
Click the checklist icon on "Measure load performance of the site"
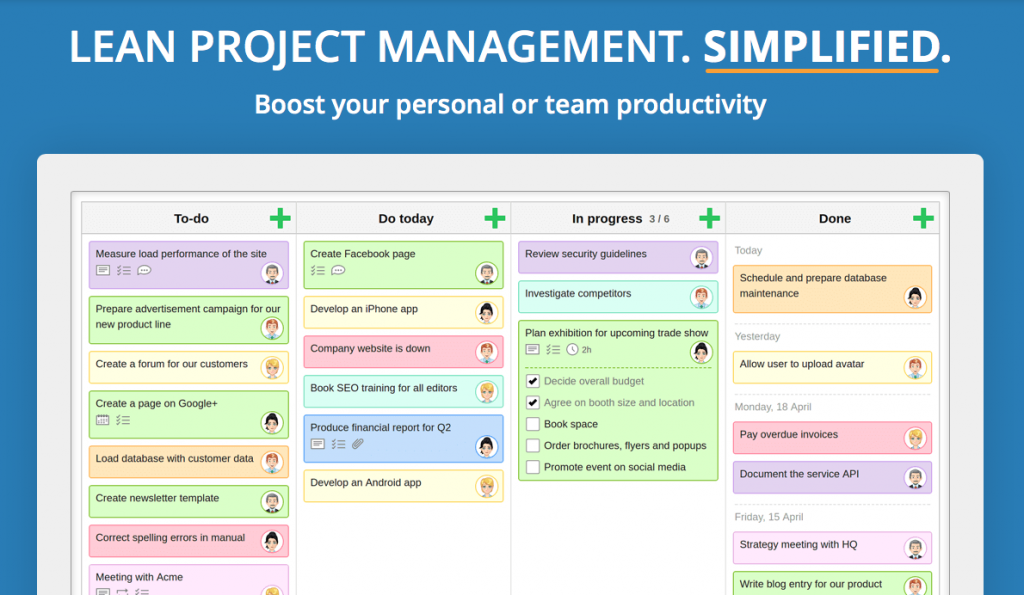click(x=122, y=270)
